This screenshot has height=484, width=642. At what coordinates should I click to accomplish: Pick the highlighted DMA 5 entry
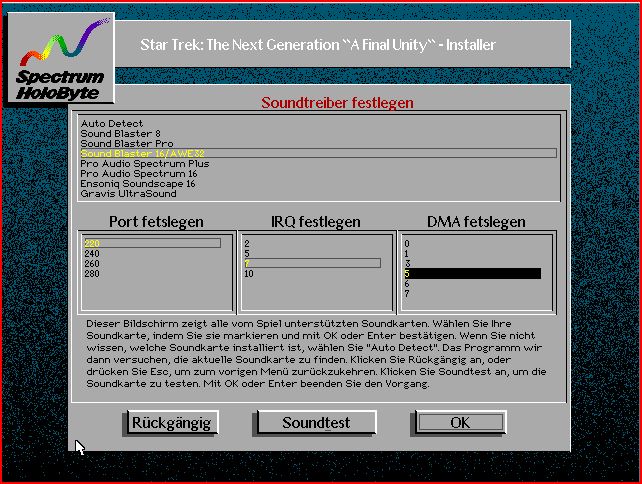(x=470, y=273)
